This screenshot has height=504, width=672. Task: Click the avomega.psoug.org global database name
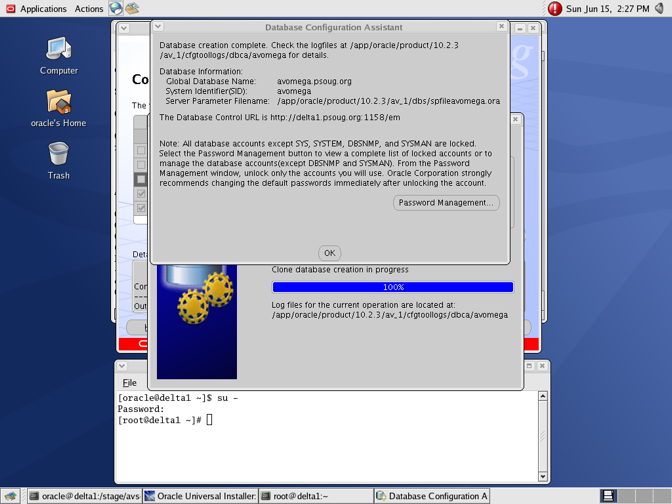point(314,81)
